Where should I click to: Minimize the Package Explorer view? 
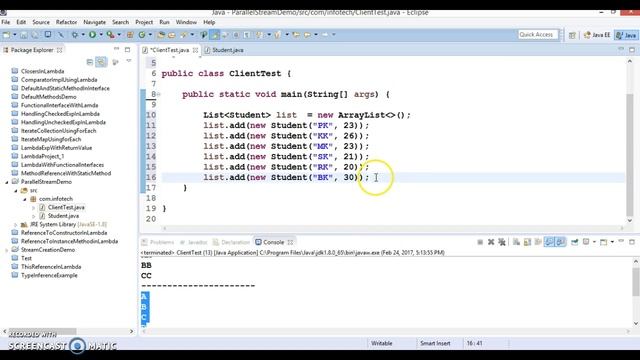coord(116,49)
